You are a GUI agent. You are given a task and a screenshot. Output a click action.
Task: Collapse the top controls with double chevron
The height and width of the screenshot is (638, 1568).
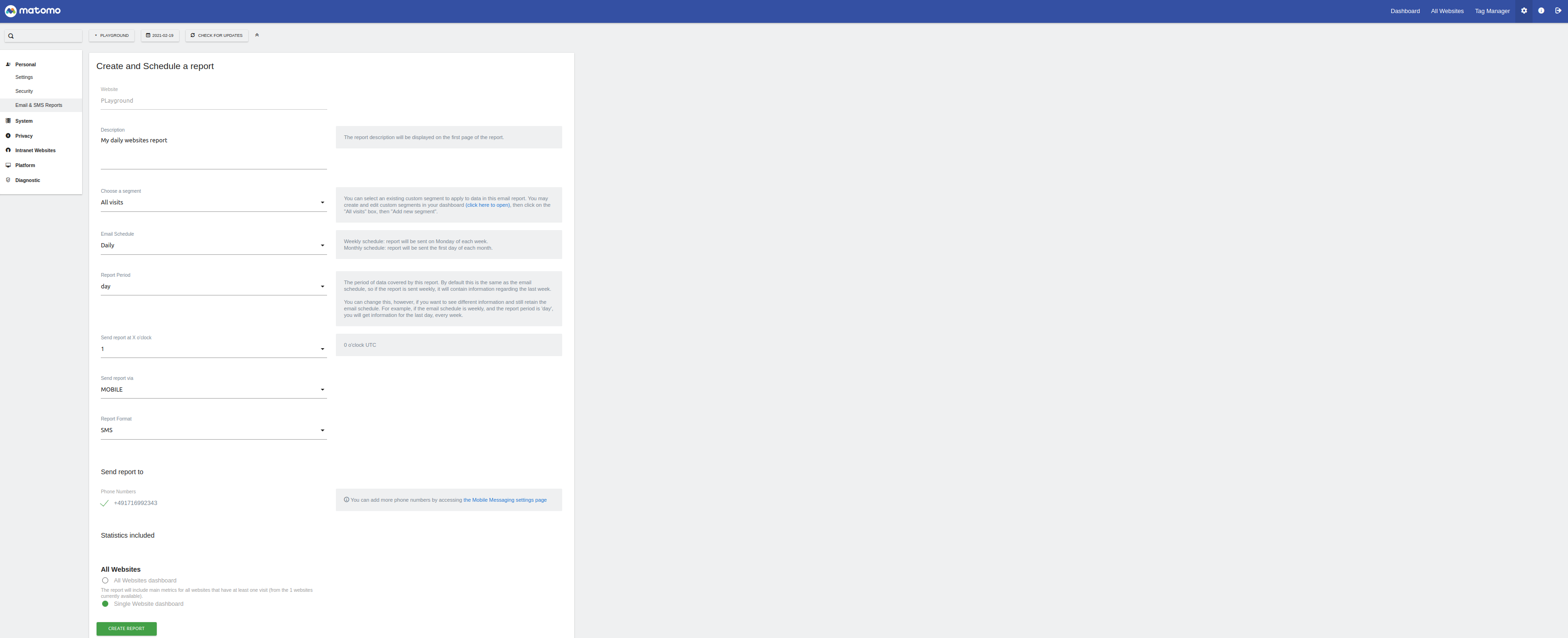click(257, 35)
